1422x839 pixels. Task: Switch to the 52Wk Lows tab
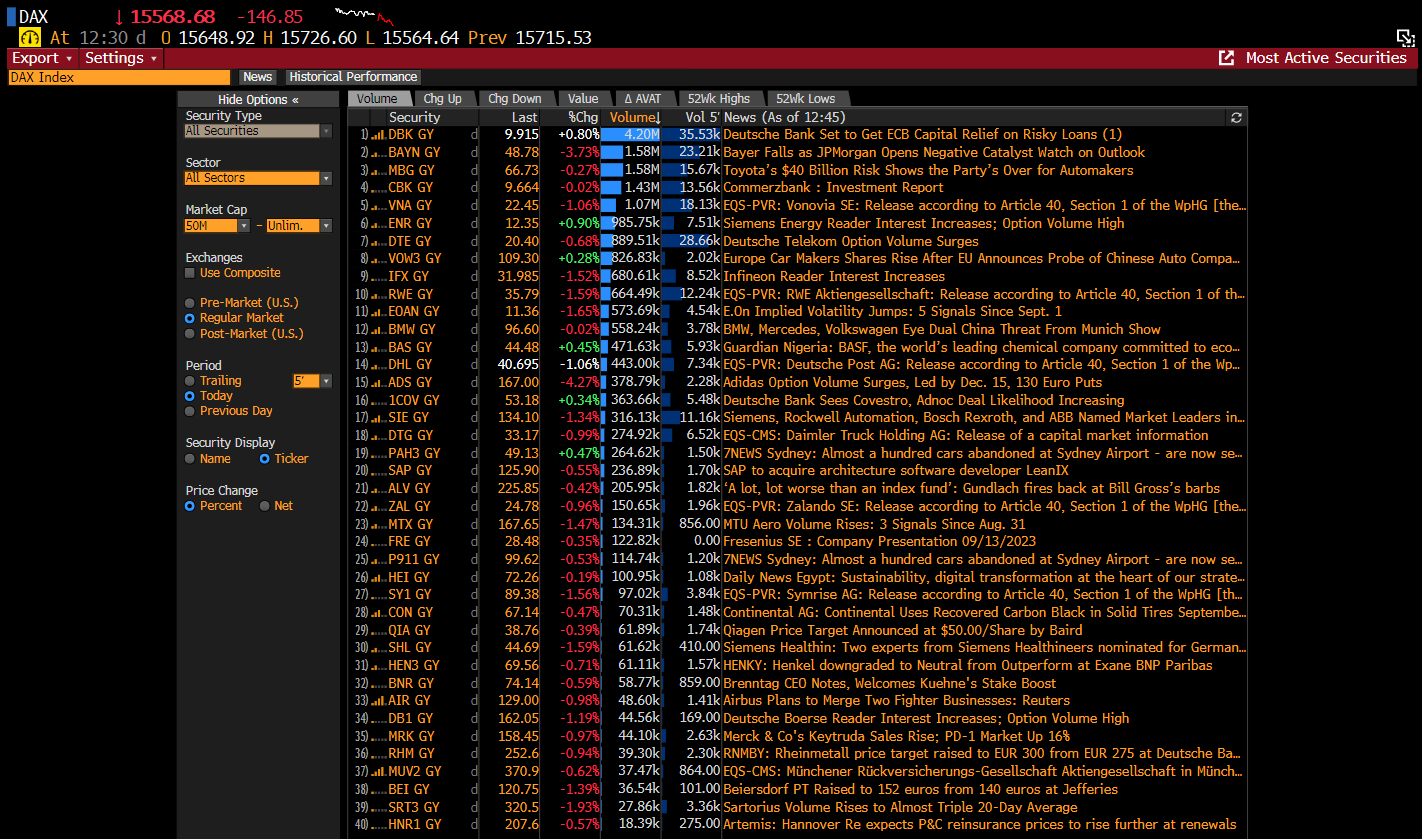click(806, 99)
